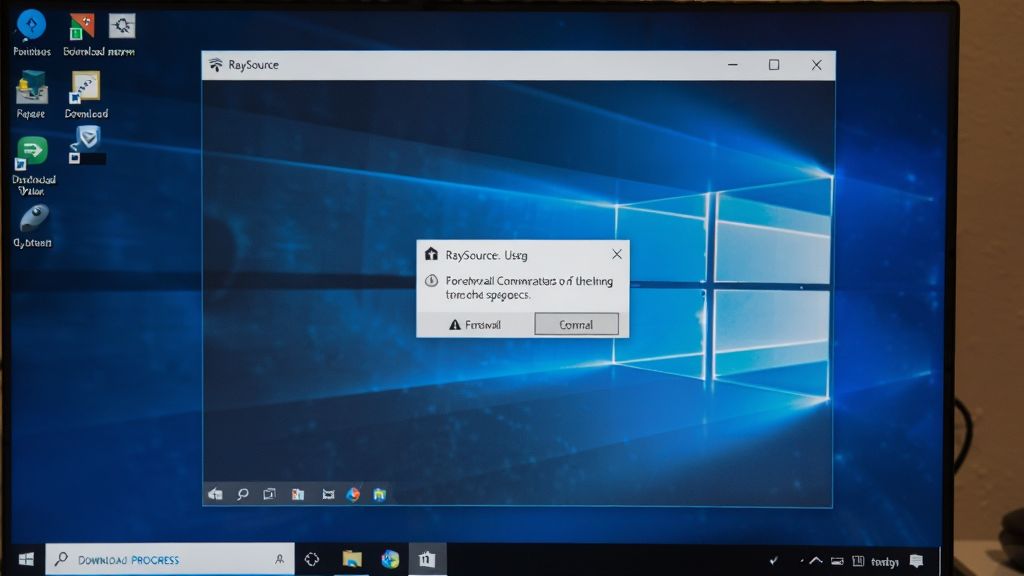Screen dimensions: 1024x576
Task: Close the RaySource main window
Action: pyautogui.click(x=816, y=65)
